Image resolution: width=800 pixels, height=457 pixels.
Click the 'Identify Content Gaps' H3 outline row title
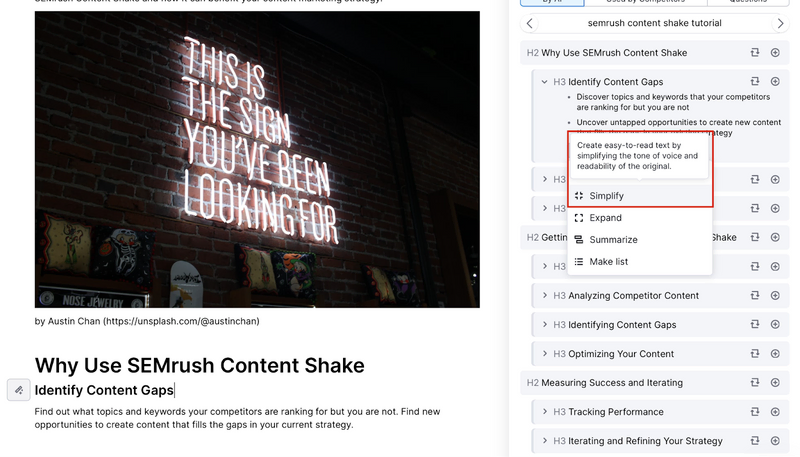pos(615,82)
